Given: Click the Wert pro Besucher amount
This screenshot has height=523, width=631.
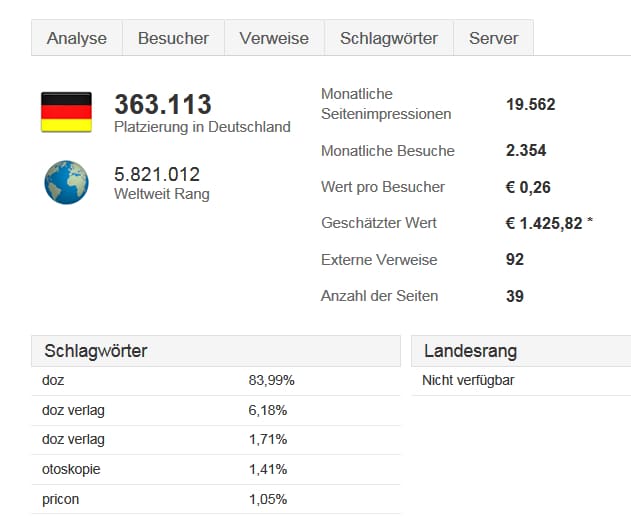Looking at the screenshot, I should [x=528, y=187].
